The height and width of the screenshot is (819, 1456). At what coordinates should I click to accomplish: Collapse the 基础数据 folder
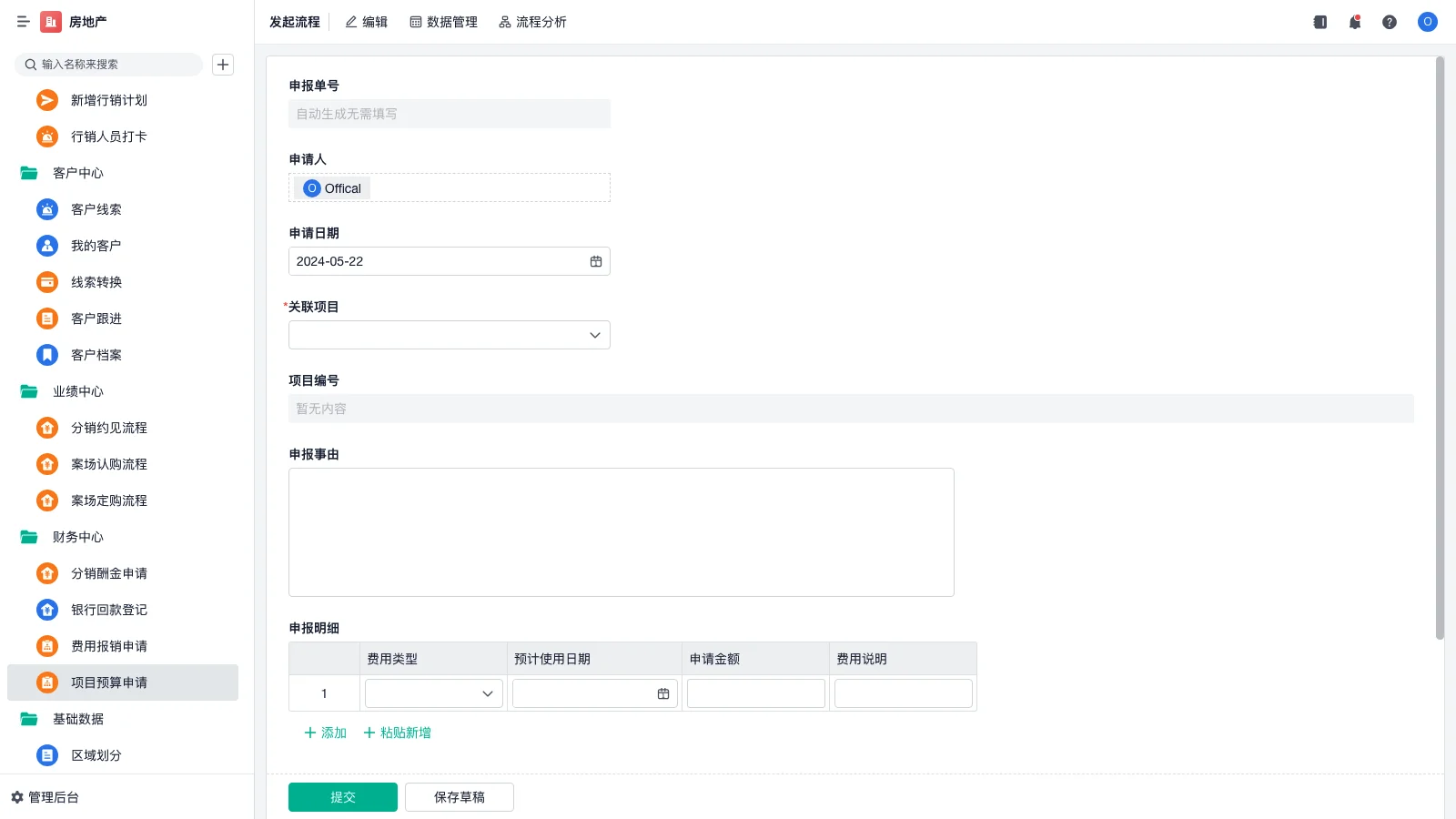click(29, 719)
